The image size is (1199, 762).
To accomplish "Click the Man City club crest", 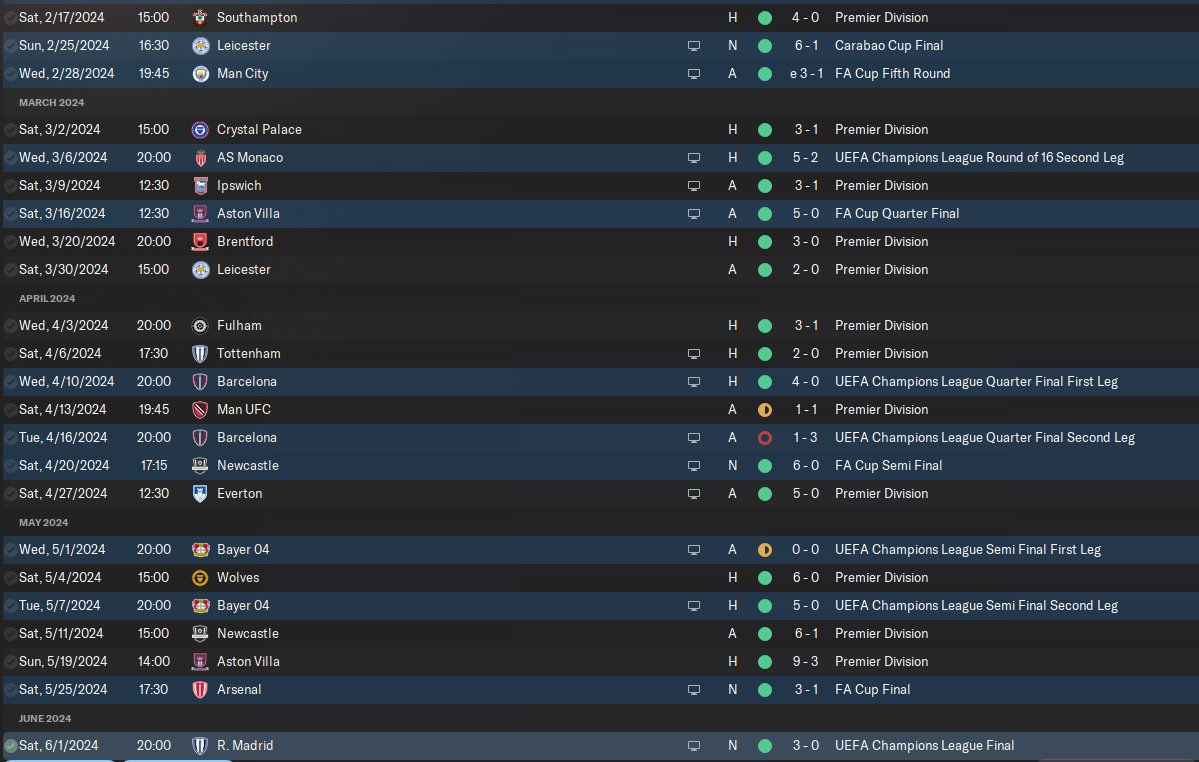I will [200, 73].
